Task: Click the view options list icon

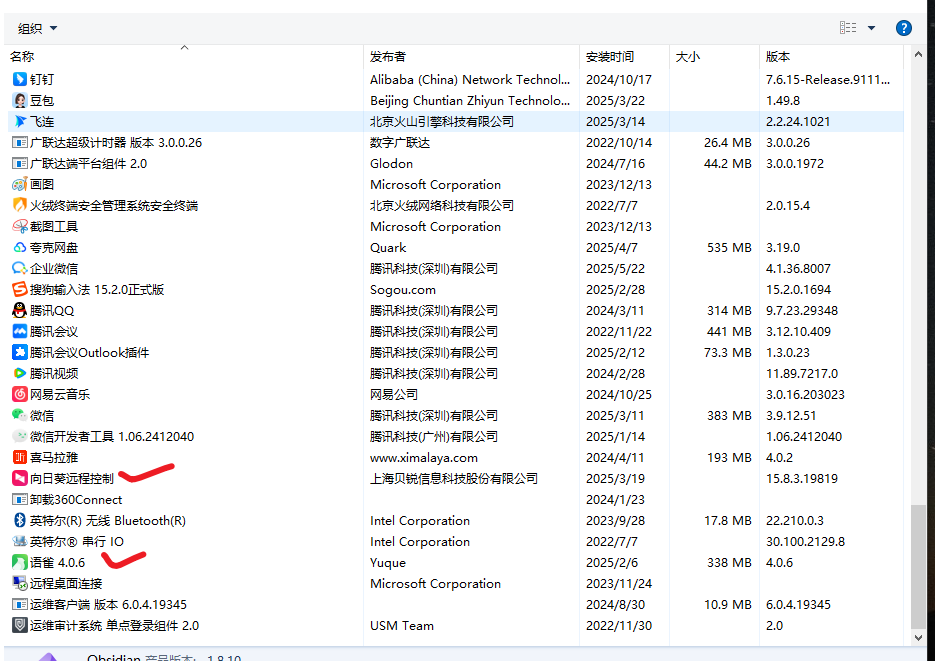Action: (x=848, y=27)
